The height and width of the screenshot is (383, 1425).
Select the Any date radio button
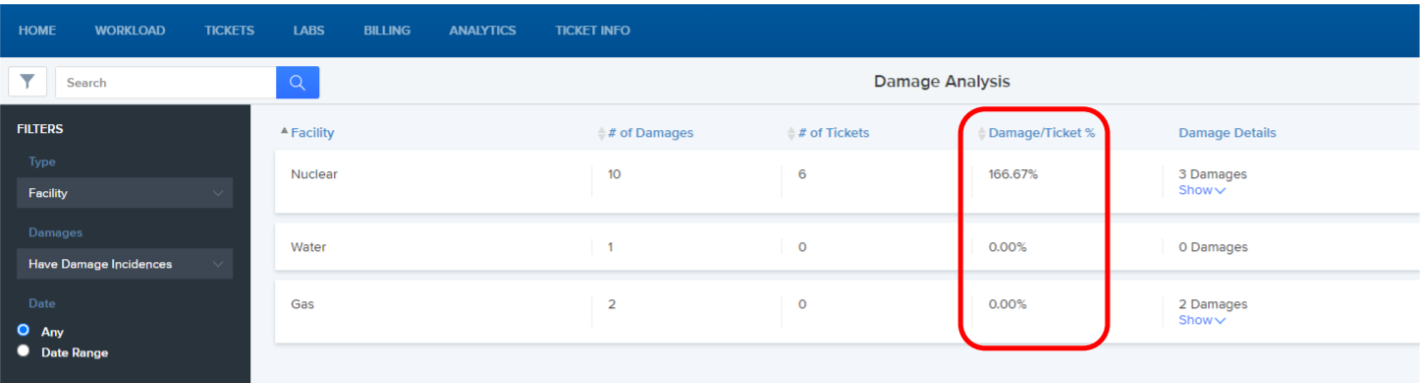pyautogui.click(x=24, y=330)
